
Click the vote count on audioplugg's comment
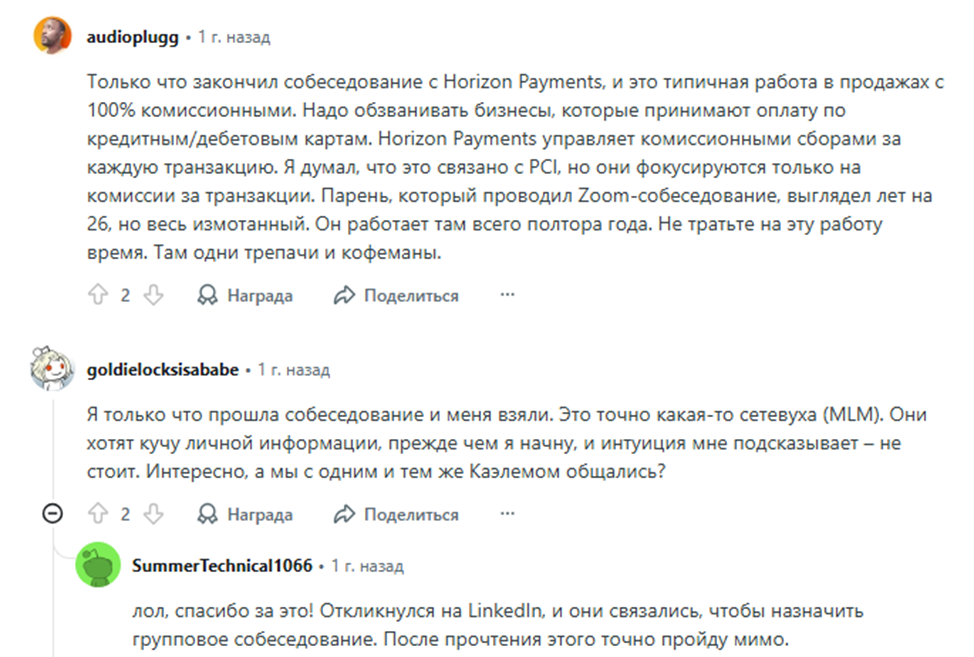[126, 295]
